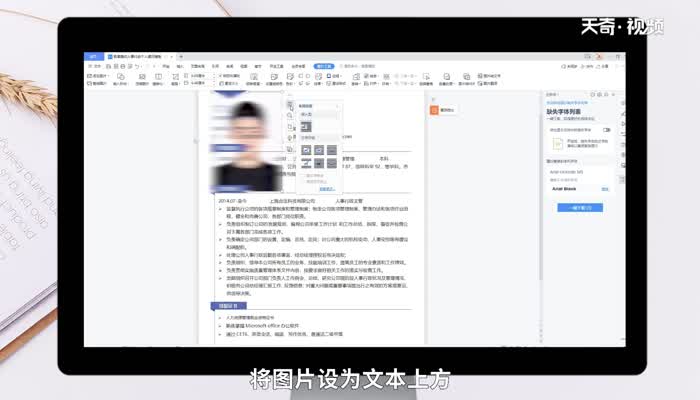Choose the first wrap style in the bottom row
700x400 pixels.
[x=306, y=163]
